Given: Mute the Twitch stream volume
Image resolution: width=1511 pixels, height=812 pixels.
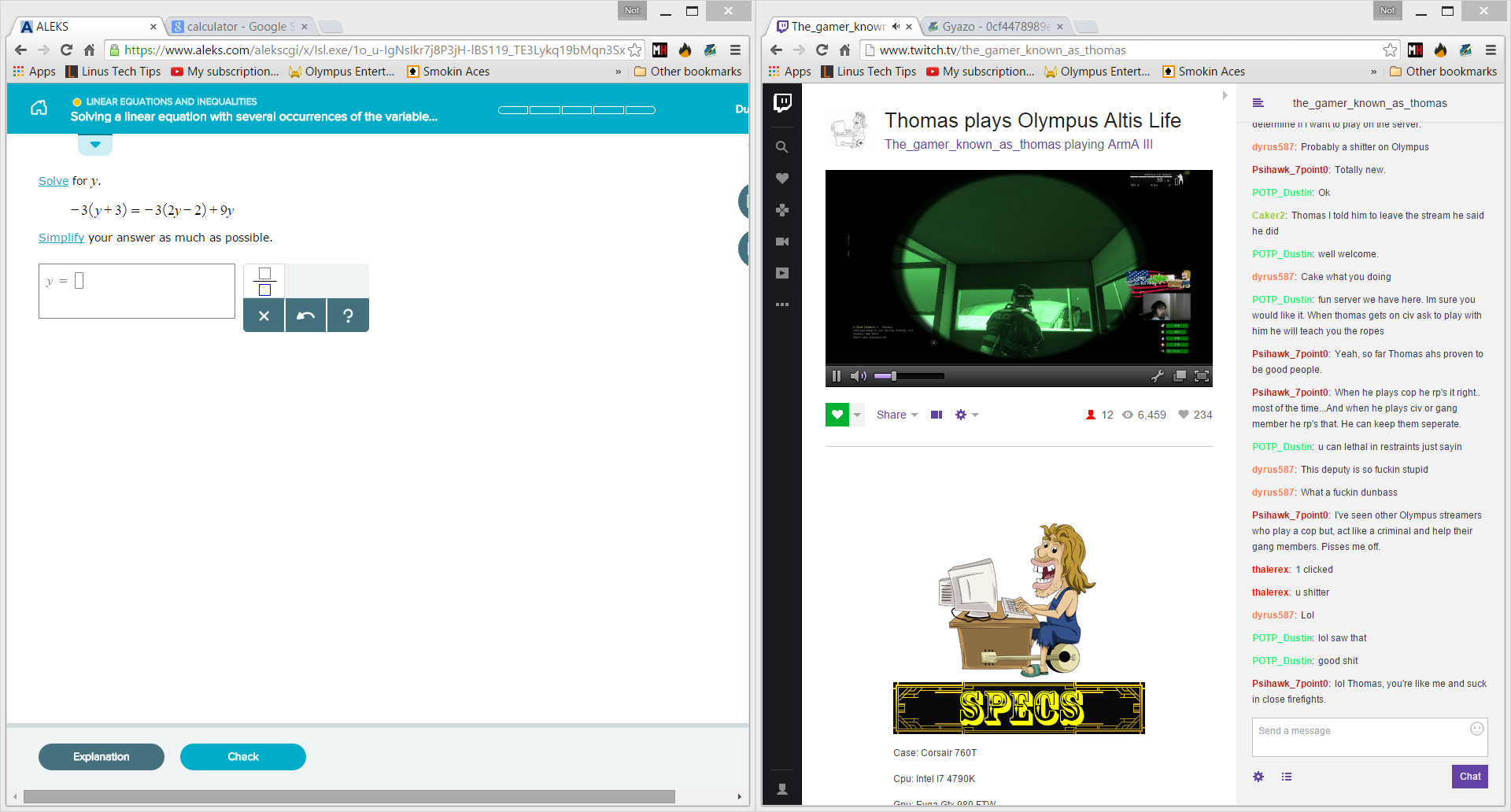Looking at the screenshot, I should click(859, 376).
